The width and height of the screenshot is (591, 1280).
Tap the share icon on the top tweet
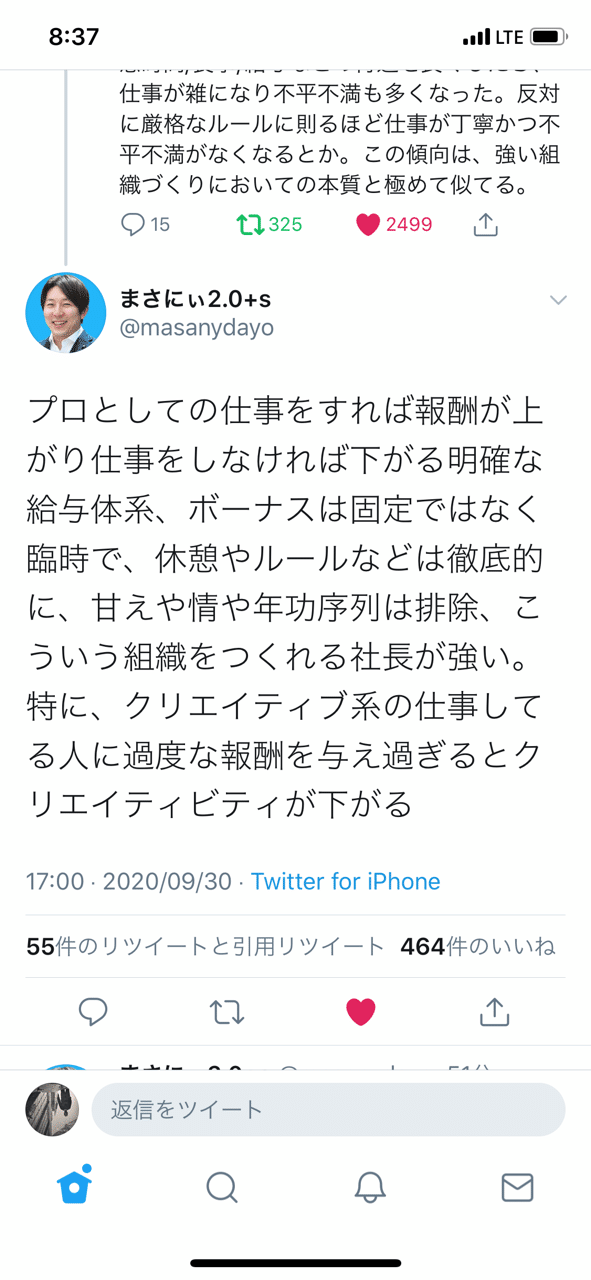pyautogui.click(x=485, y=225)
